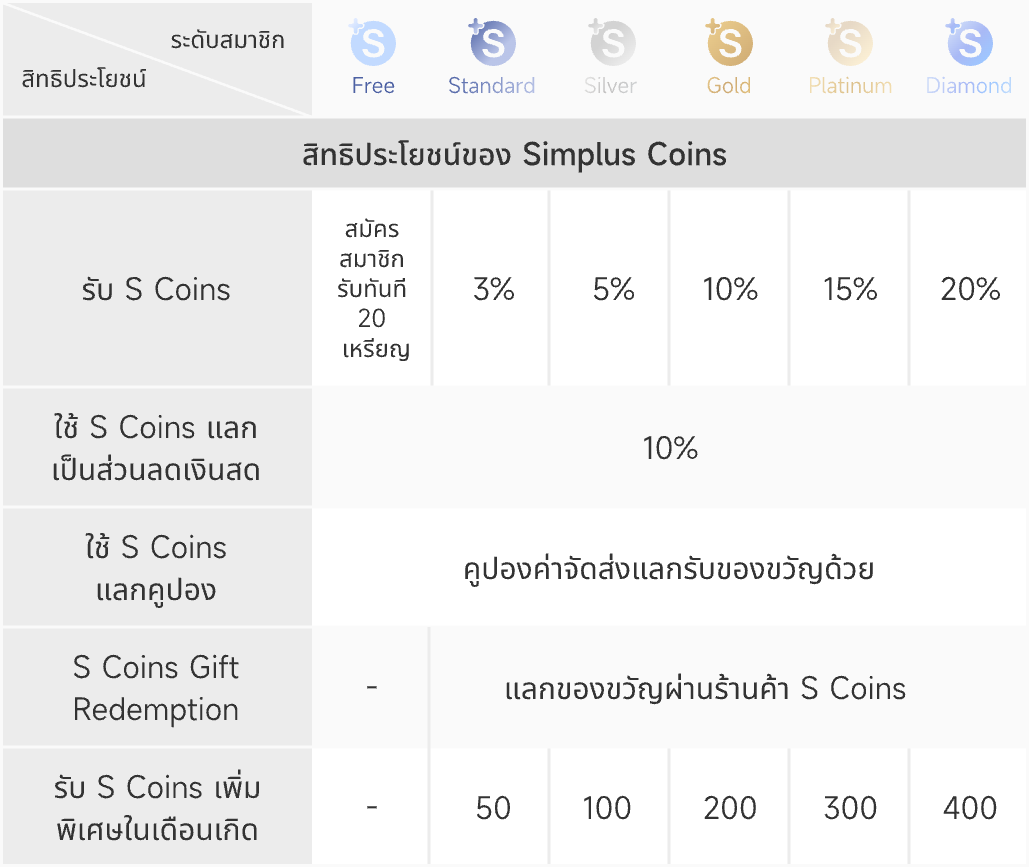Screen dimensions: 1029x867
Task: Click the S Coins Gift Redemption label
Action: [x=156, y=688]
